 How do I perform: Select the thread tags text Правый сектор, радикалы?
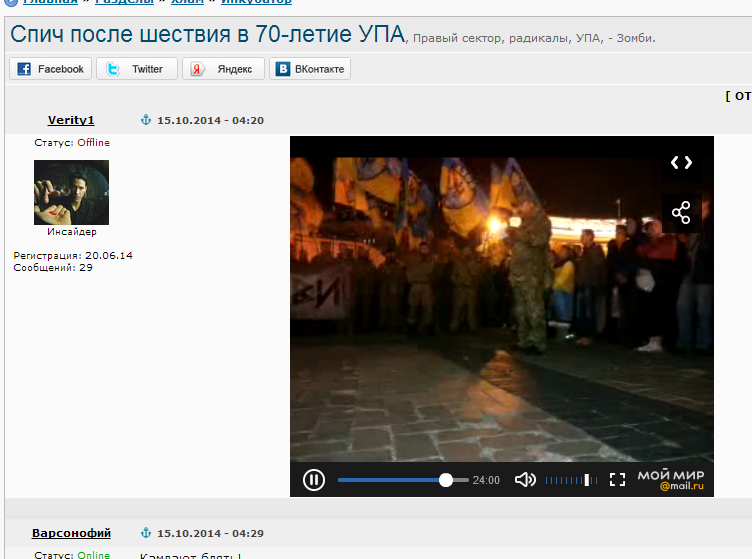click(x=534, y=38)
